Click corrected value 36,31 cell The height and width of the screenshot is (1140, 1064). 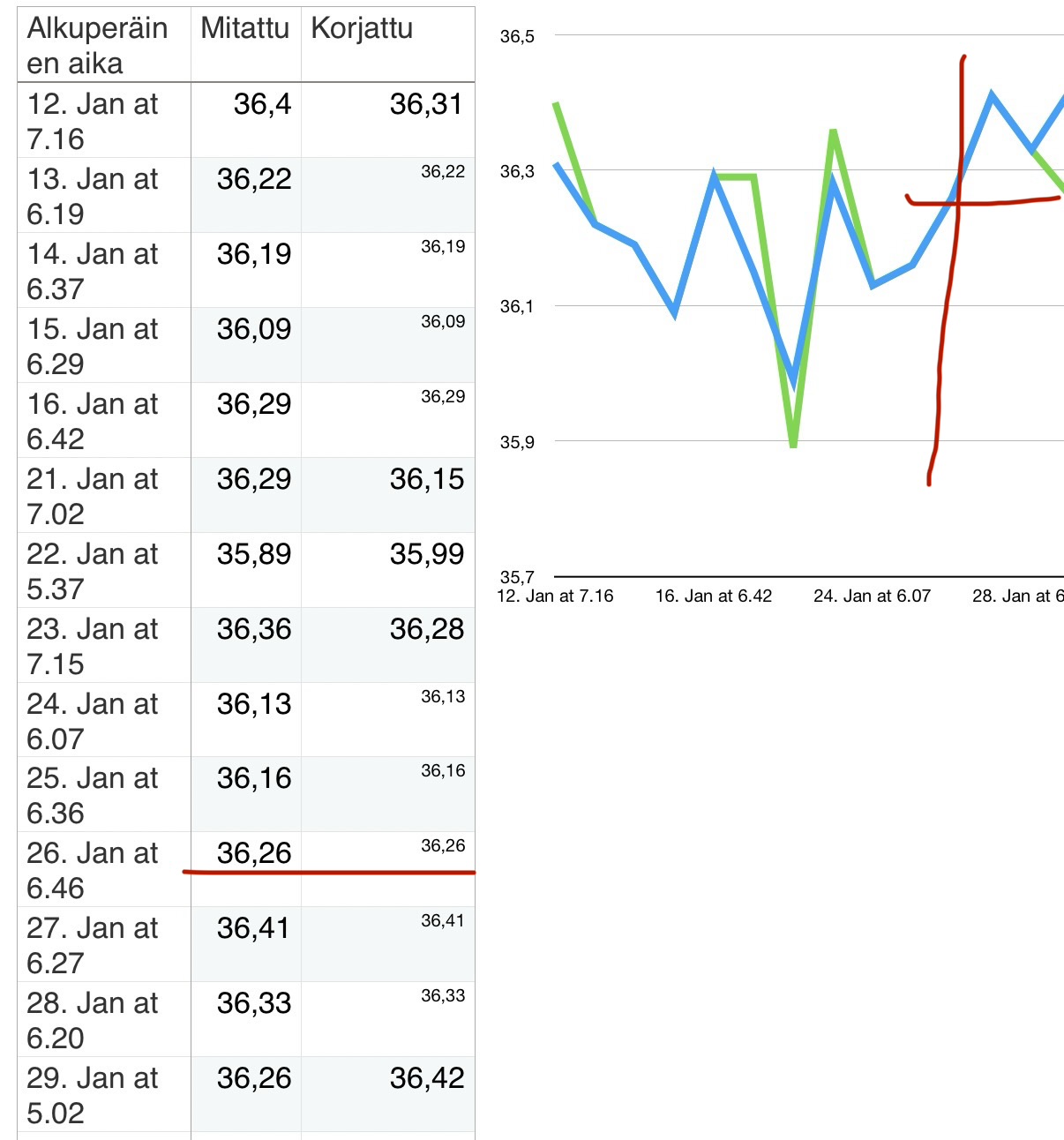387,121
